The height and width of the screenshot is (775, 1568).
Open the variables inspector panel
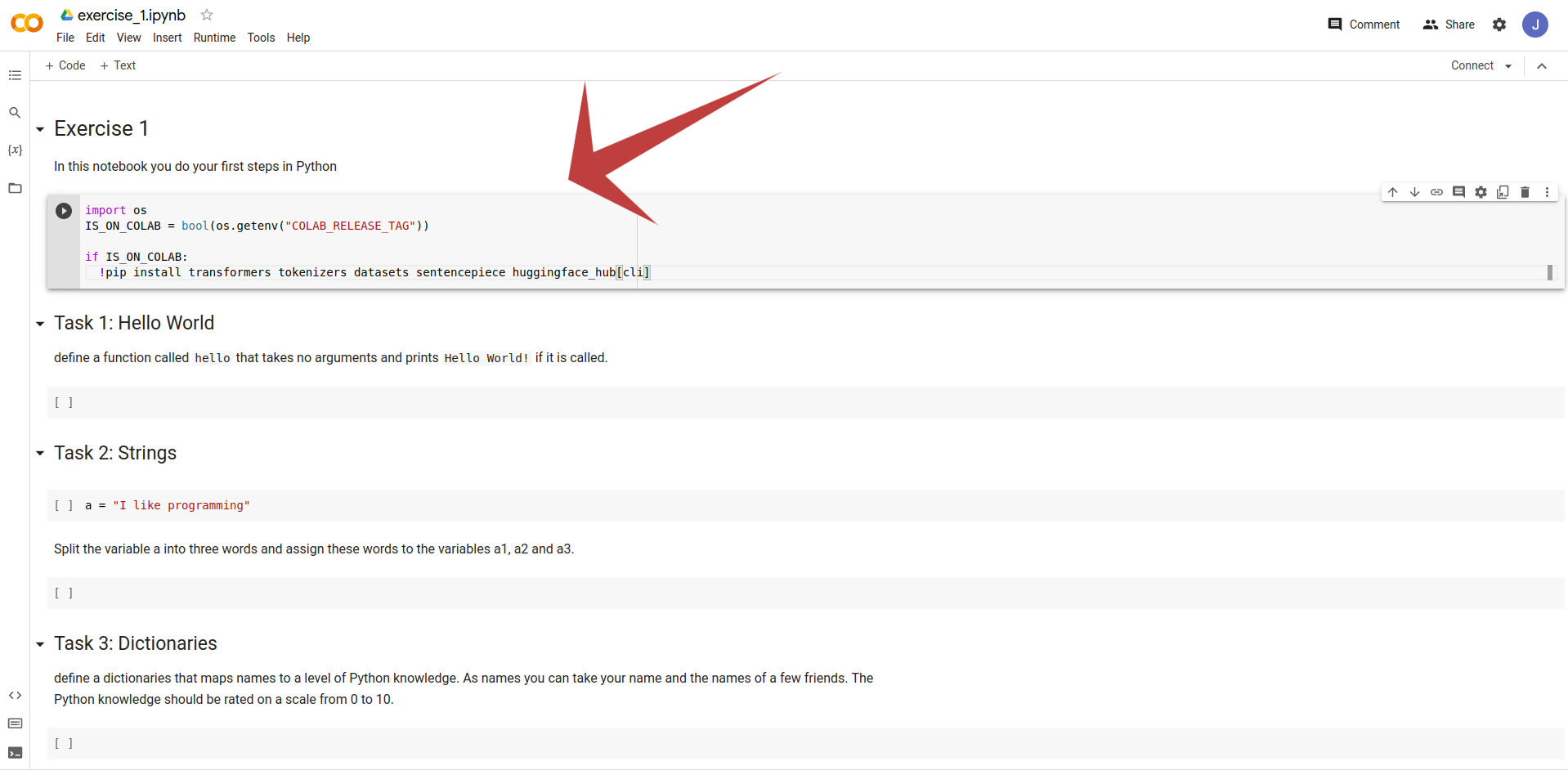pyautogui.click(x=15, y=150)
